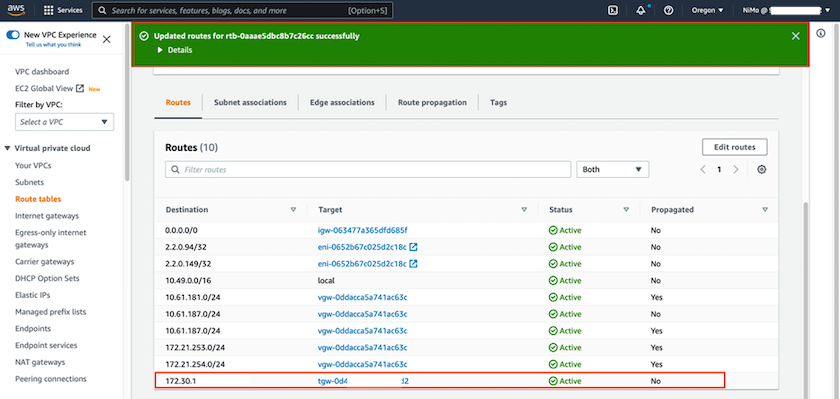Select destination cell 0.0.0.0/0

(181, 230)
